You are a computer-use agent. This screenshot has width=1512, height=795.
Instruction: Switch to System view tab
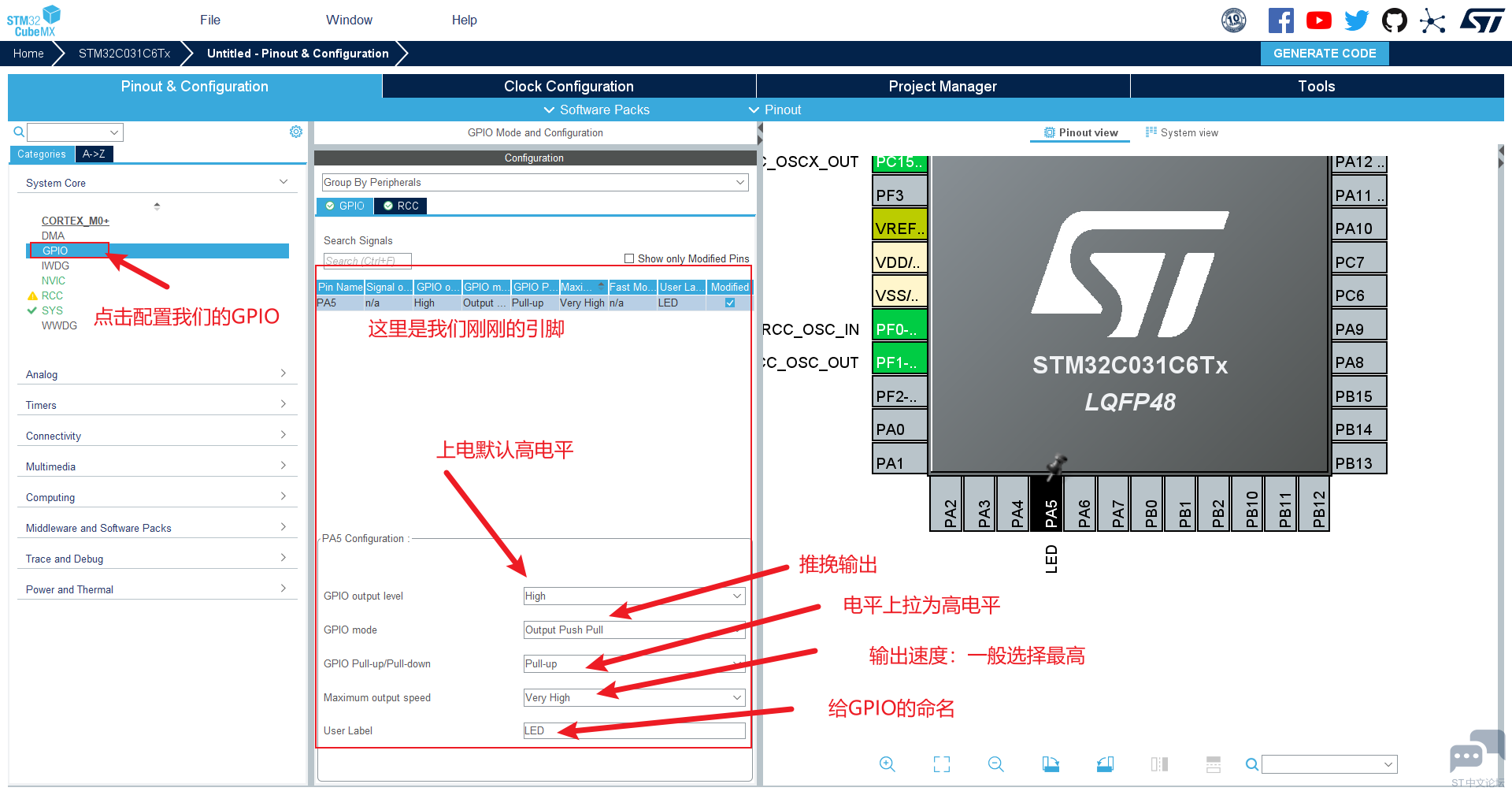[1182, 132]
